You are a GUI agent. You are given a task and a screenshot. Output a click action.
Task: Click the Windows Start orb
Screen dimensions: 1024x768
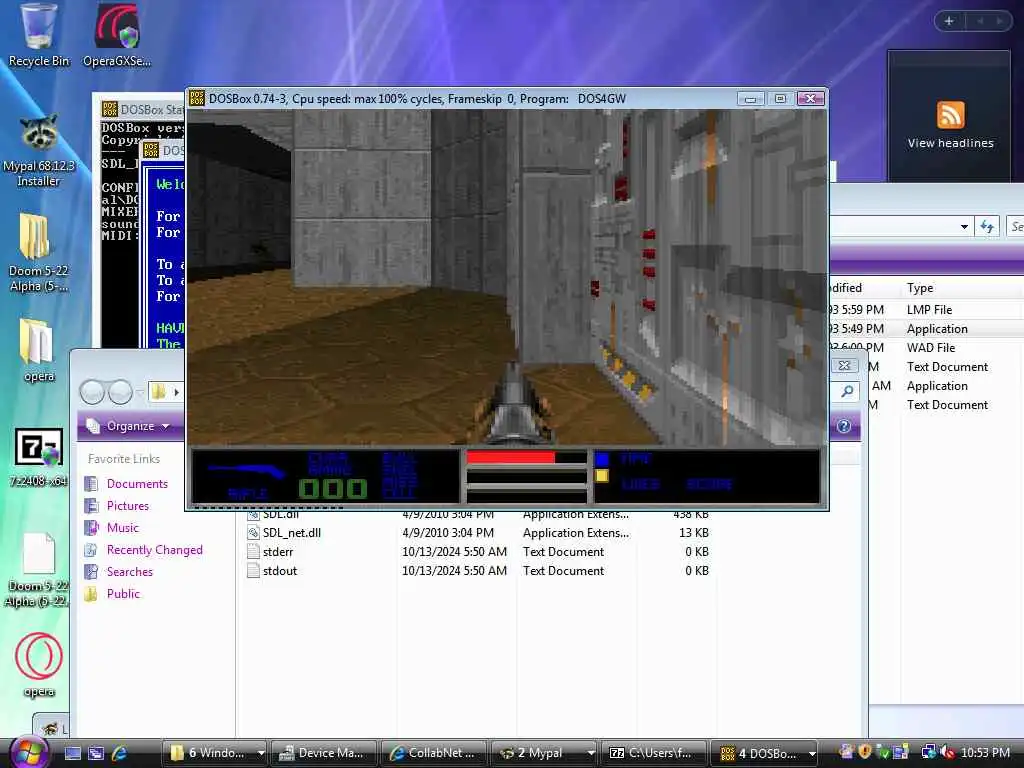point(27,752)
